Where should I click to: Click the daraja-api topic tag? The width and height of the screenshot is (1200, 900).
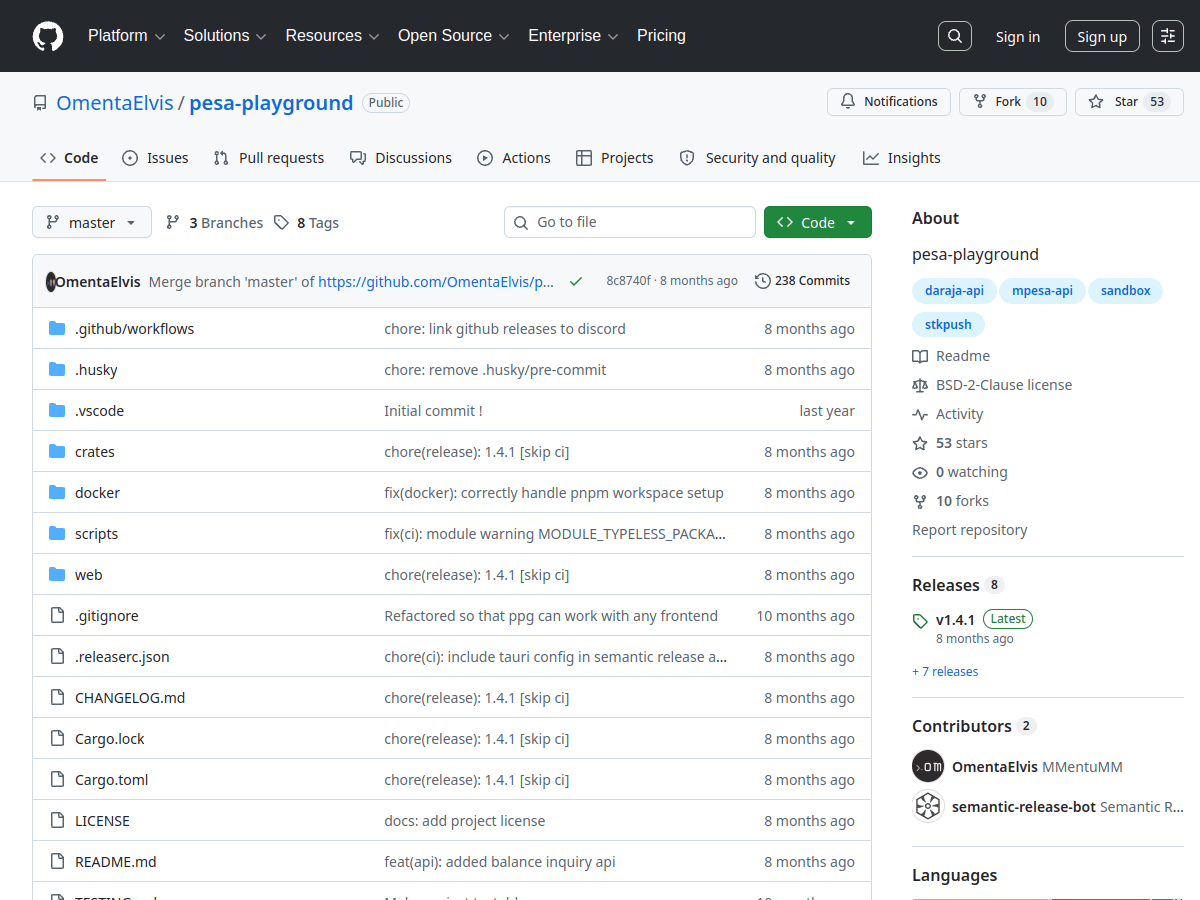coord(953,291)
